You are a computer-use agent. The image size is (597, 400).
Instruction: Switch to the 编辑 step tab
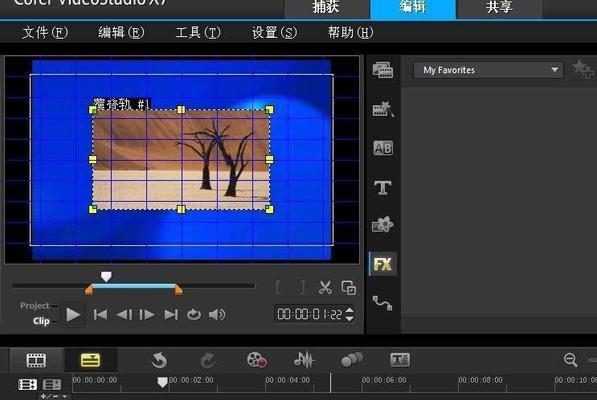[413, 8]
